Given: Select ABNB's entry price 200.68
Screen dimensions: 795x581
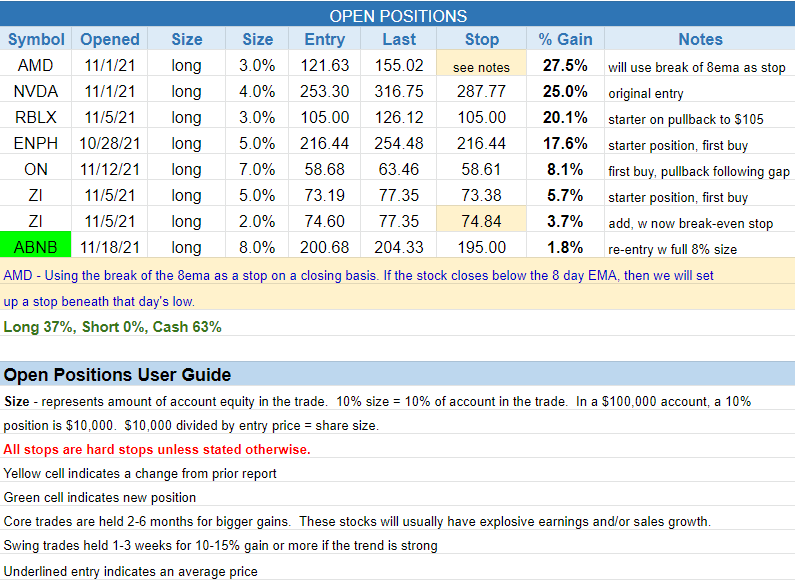Looking at the screenshot, I should 324,247.
